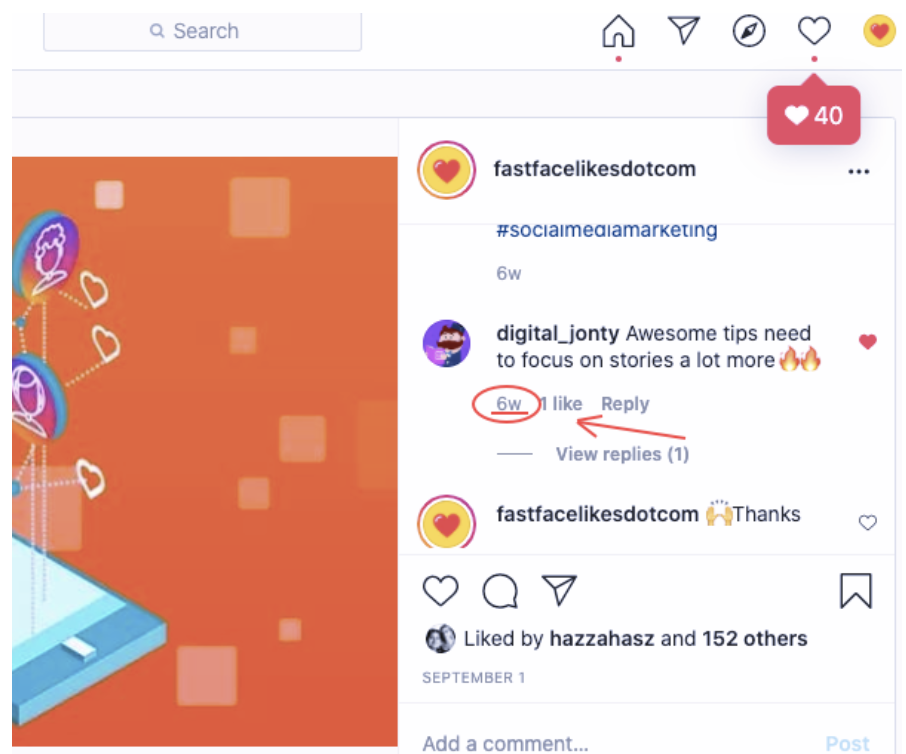Open Direct messages paper plane icon
The height and width of the screenshot is (754, 906).
(684, 30)
